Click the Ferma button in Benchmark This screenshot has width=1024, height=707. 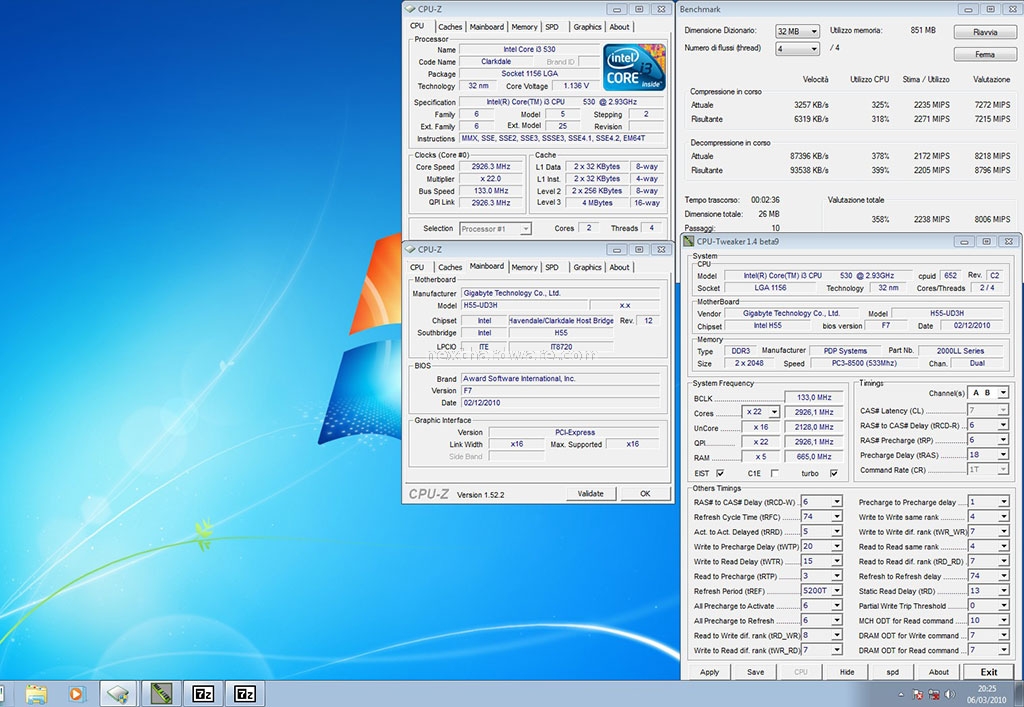click(x=985, y=54)
